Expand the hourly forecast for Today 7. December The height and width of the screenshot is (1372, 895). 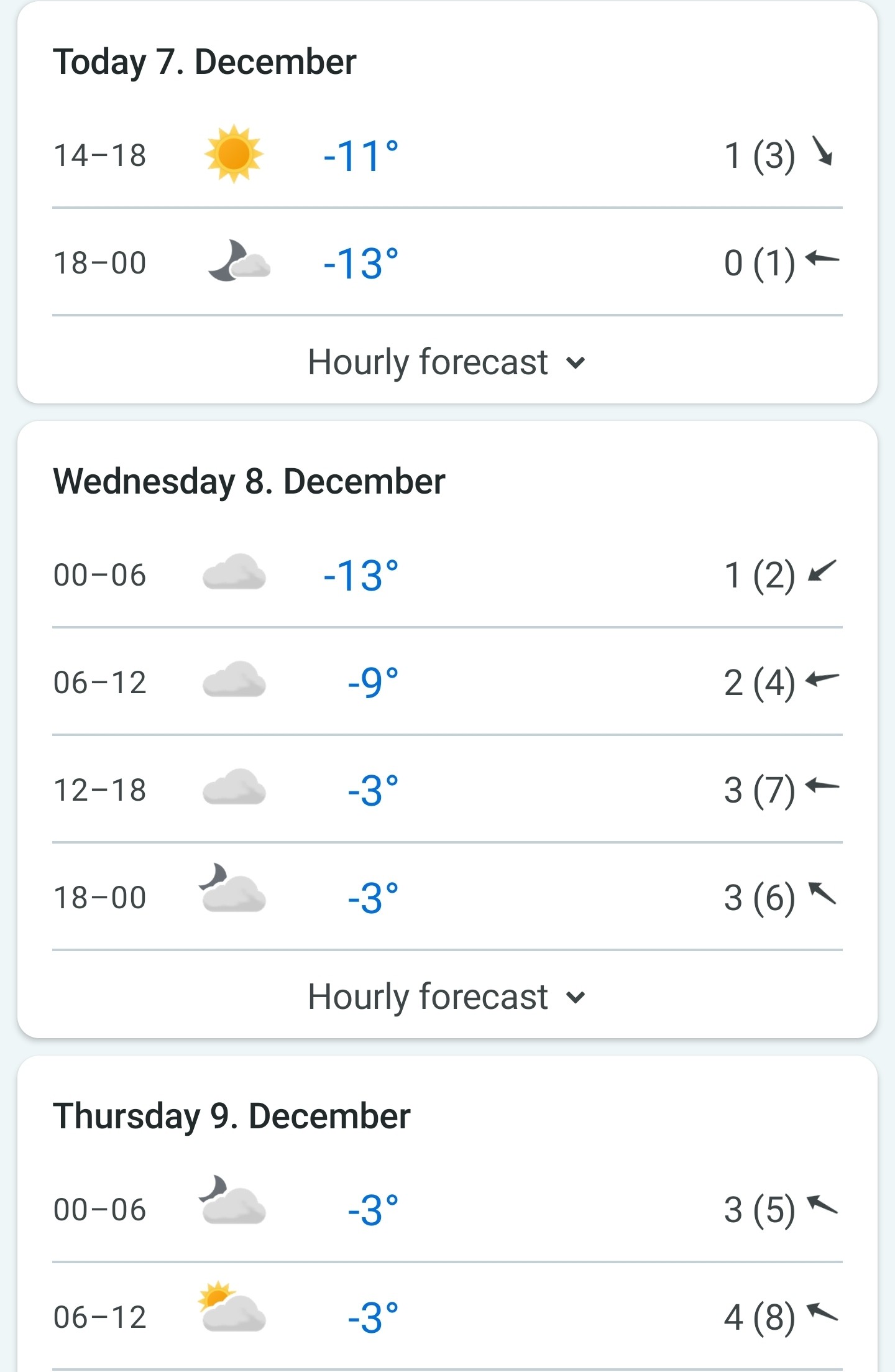(447, 362)
